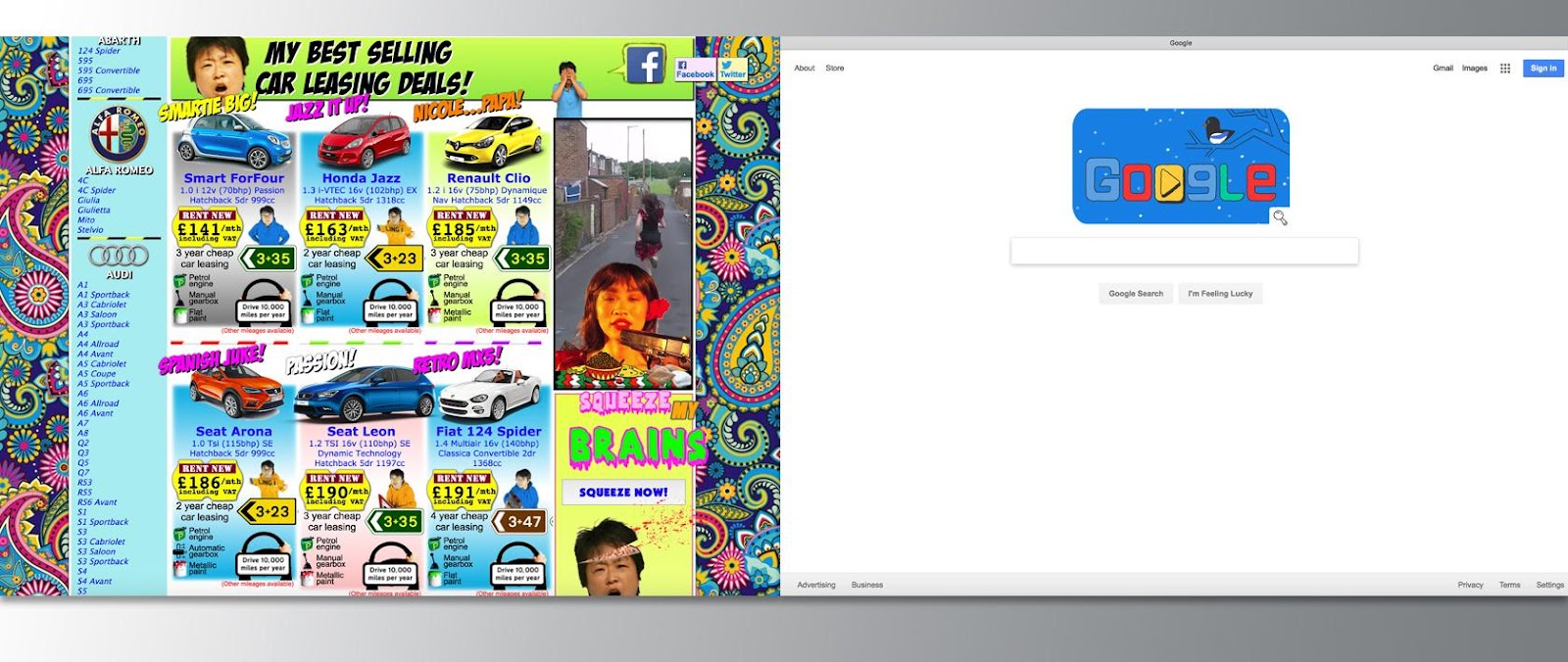This screenshot has width=1568, height=662.
Task: Click the red Honda Jazz car image
Action: tap(364, 143)
